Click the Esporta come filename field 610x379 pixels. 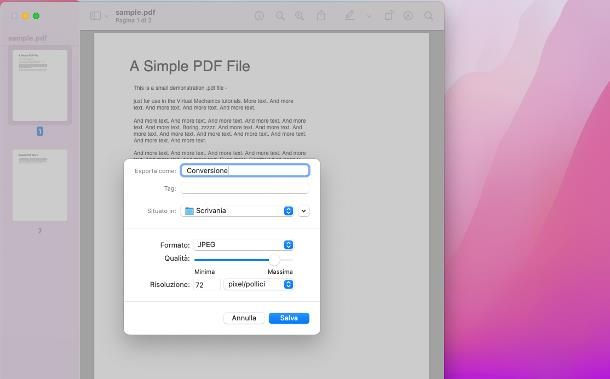click(245, 170)
